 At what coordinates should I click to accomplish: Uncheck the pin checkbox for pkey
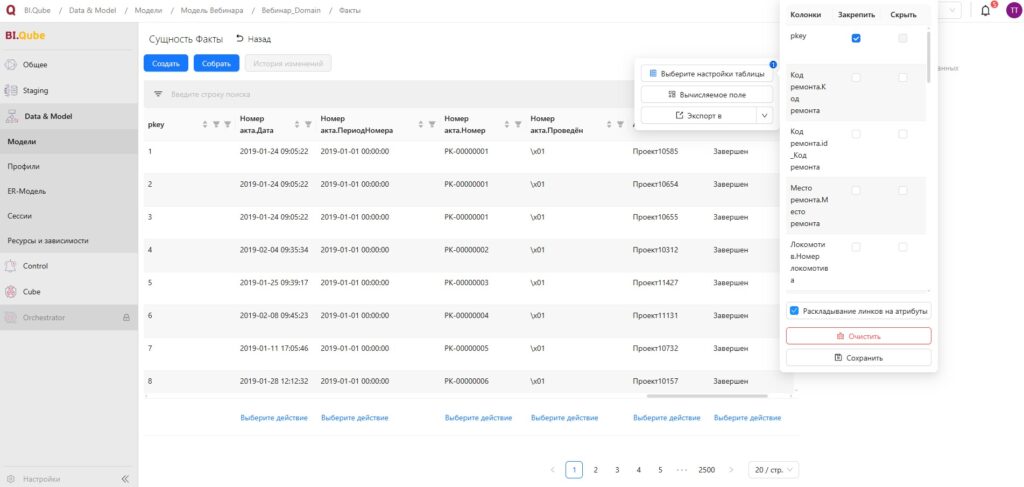856,39
